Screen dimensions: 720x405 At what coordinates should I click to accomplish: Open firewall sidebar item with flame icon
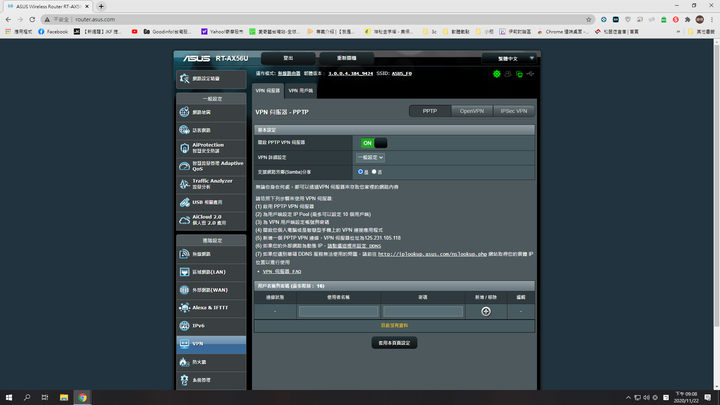(211, 362)
